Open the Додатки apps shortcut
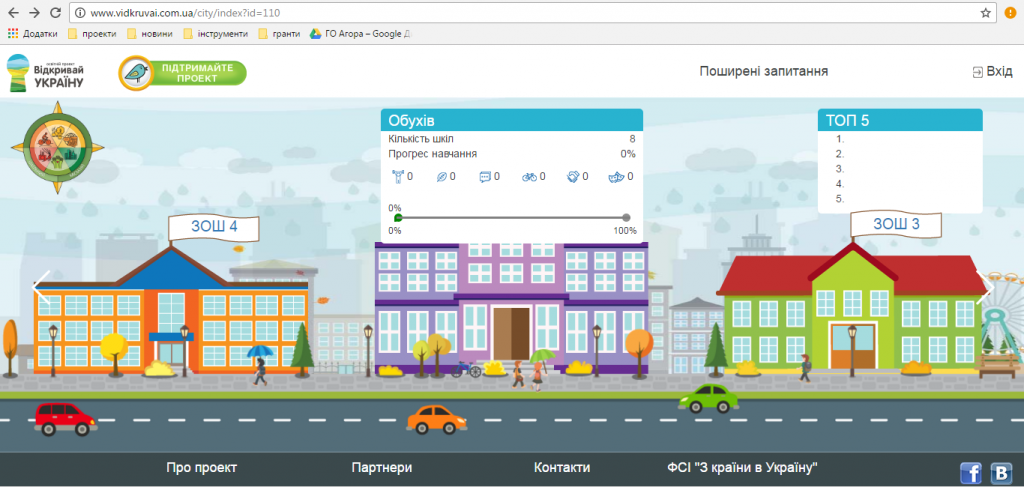Screen dimensions: 1024x487 click(32, 33)
